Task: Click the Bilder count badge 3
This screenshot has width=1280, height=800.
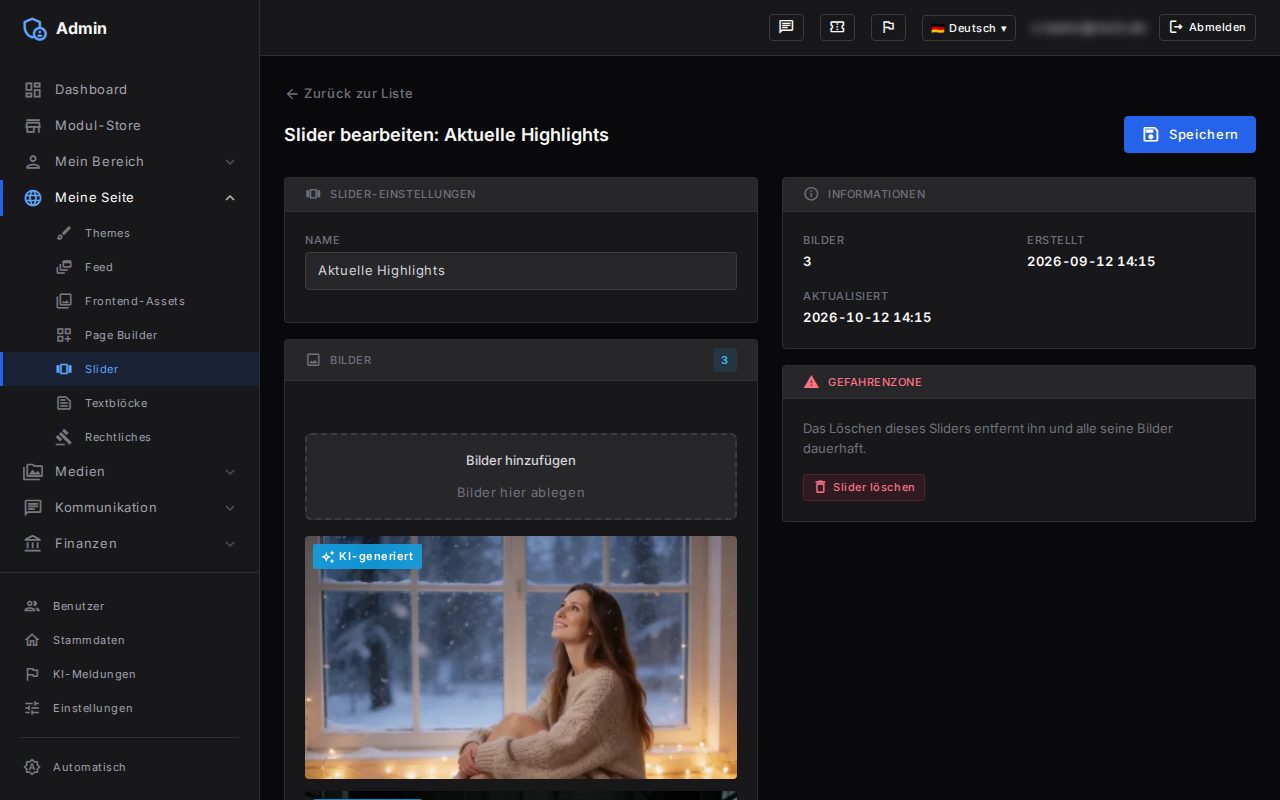Action: (x=725, y=360)
